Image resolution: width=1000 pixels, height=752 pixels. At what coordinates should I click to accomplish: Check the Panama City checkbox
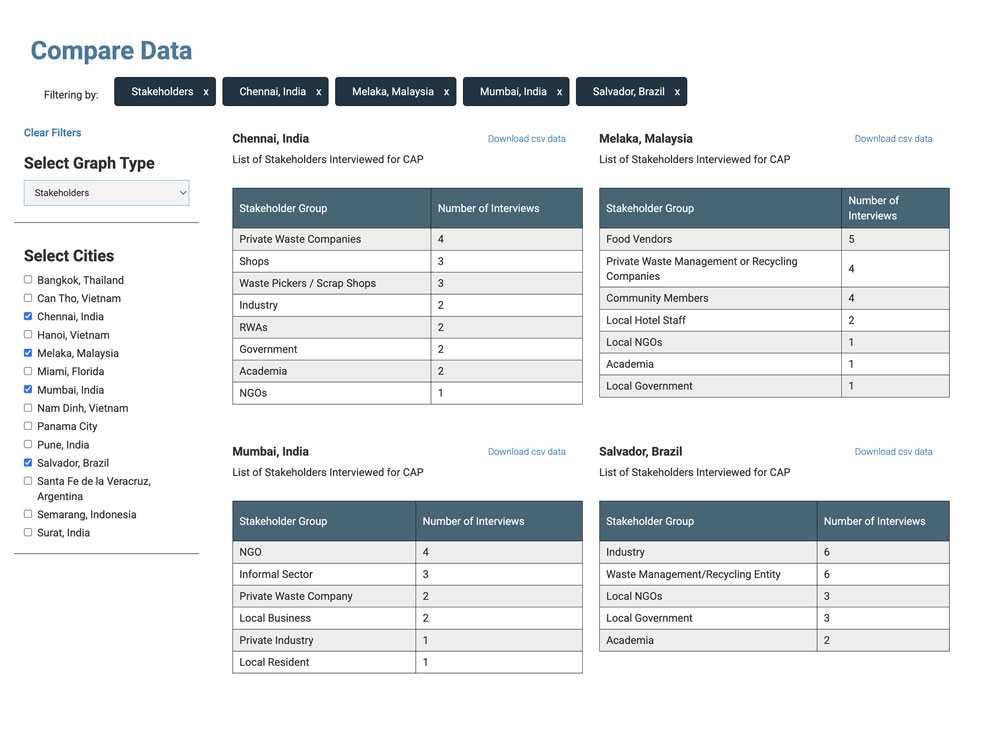coord(27,426)
